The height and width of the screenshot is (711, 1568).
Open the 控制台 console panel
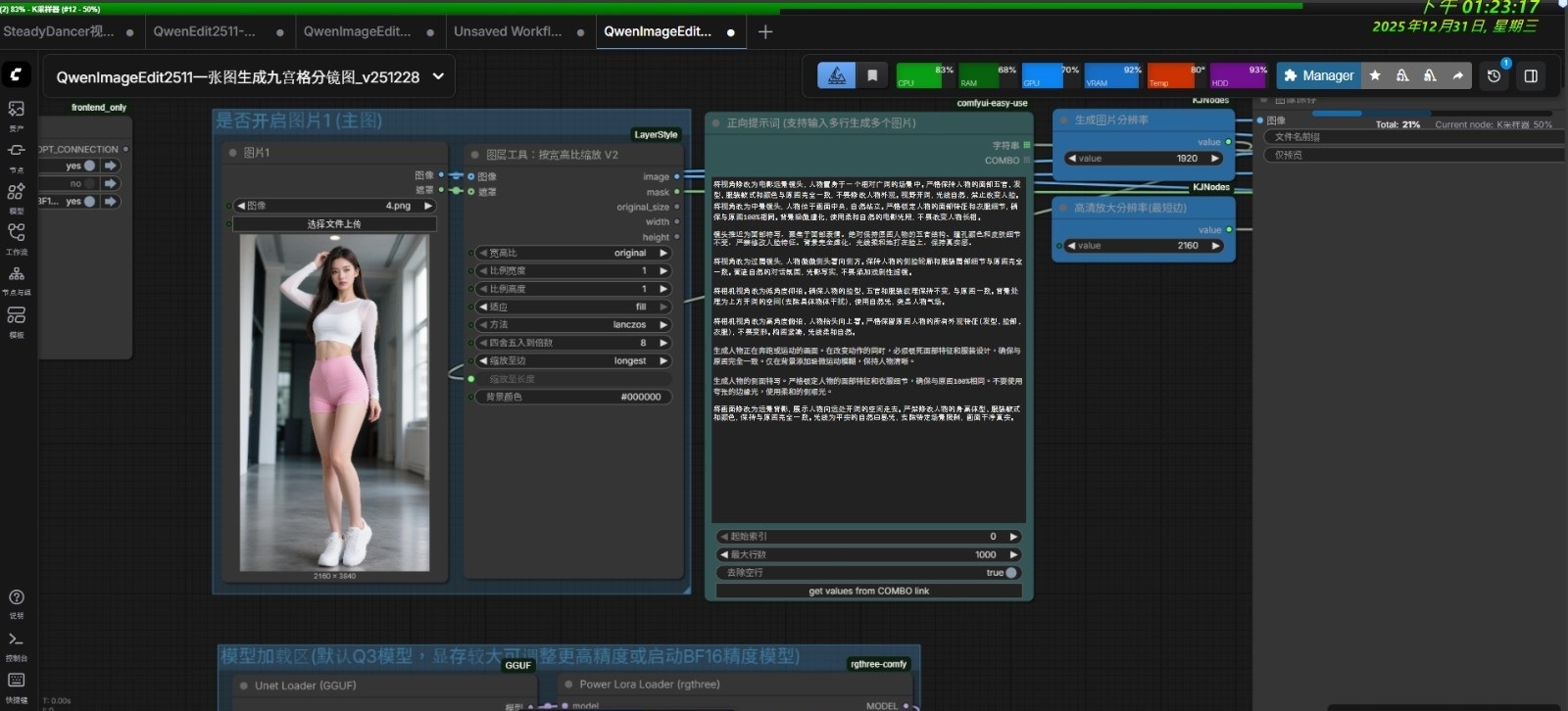17,640
